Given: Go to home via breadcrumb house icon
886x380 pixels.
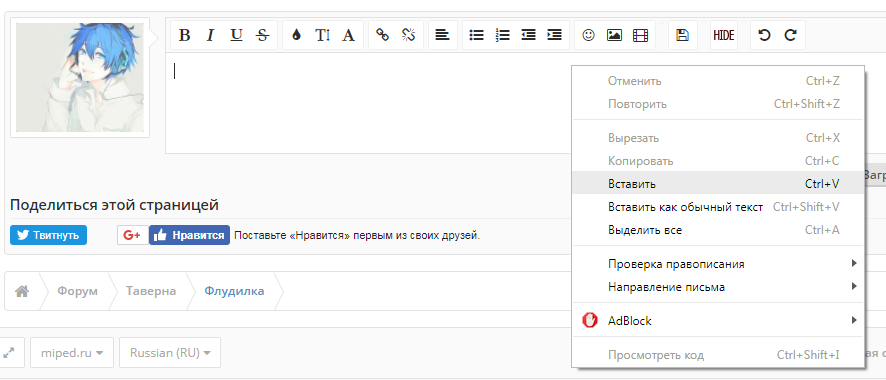Looking at the screenshot, I should coord(22,291).
